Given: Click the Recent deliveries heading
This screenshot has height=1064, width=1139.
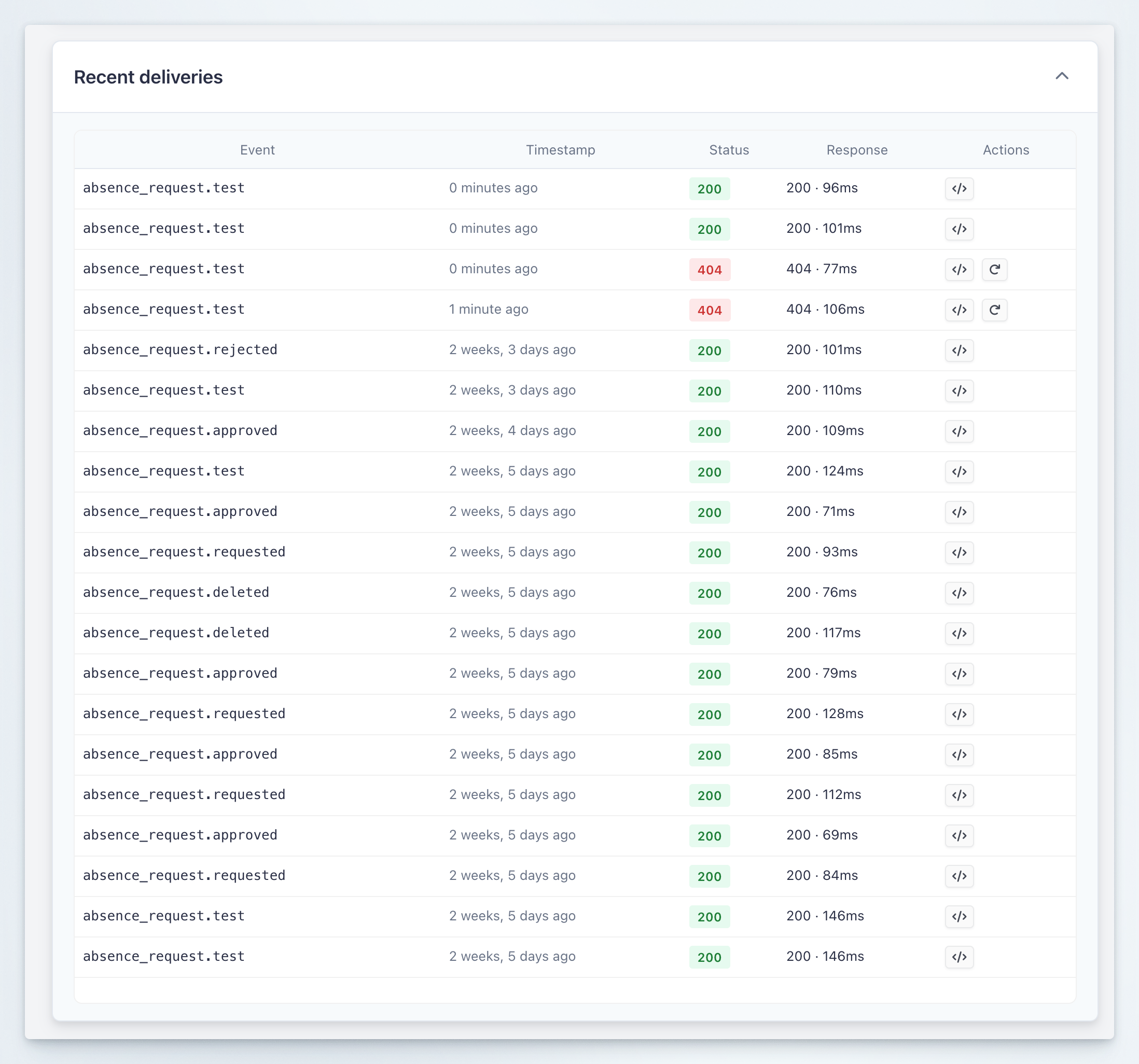Looking at the screenshot, I should click(x=148, y=77).
